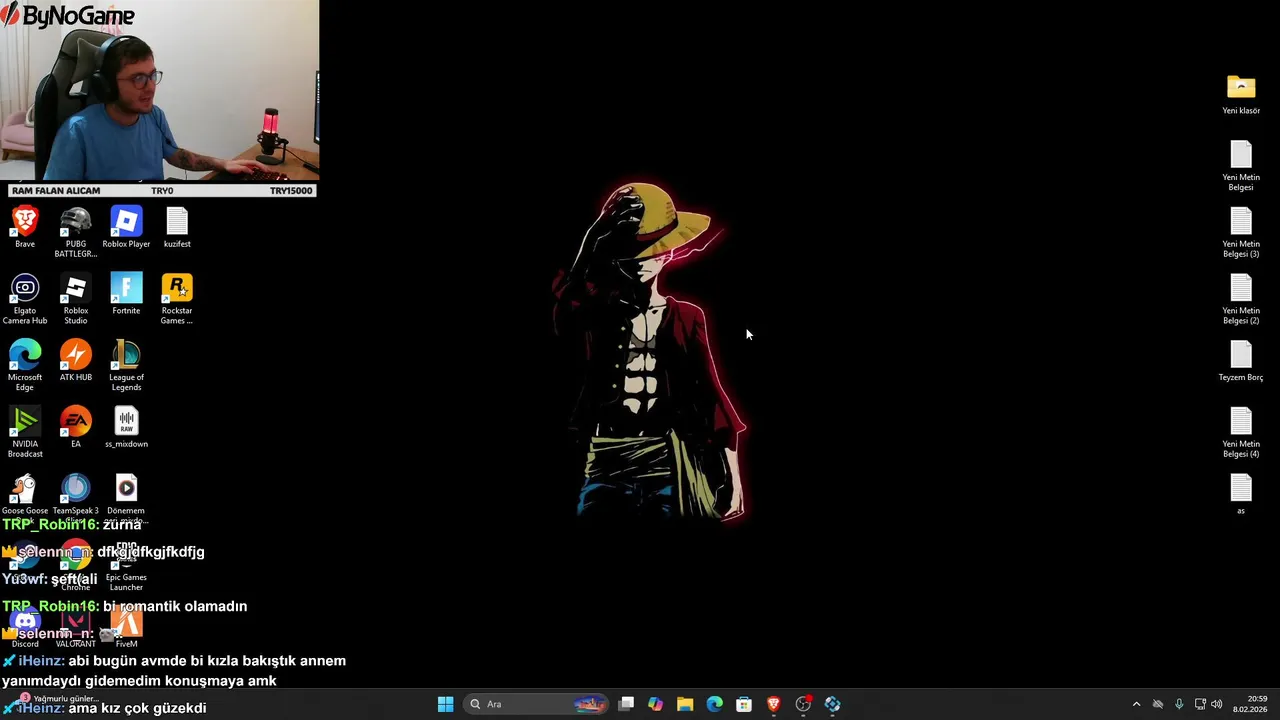The height and width of the screenshot is (720, 1280).
Task: Select Yeni Metin Belgesi (3) file
Action: click(x=1241, y=232)
